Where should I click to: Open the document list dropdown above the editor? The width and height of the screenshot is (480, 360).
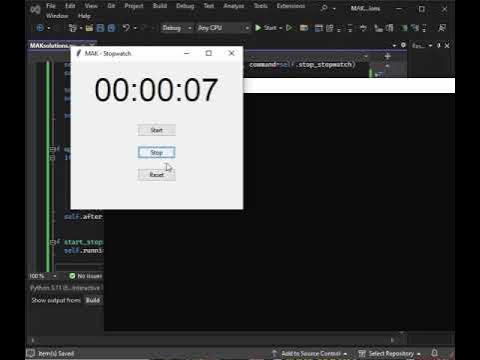[394, 45]
